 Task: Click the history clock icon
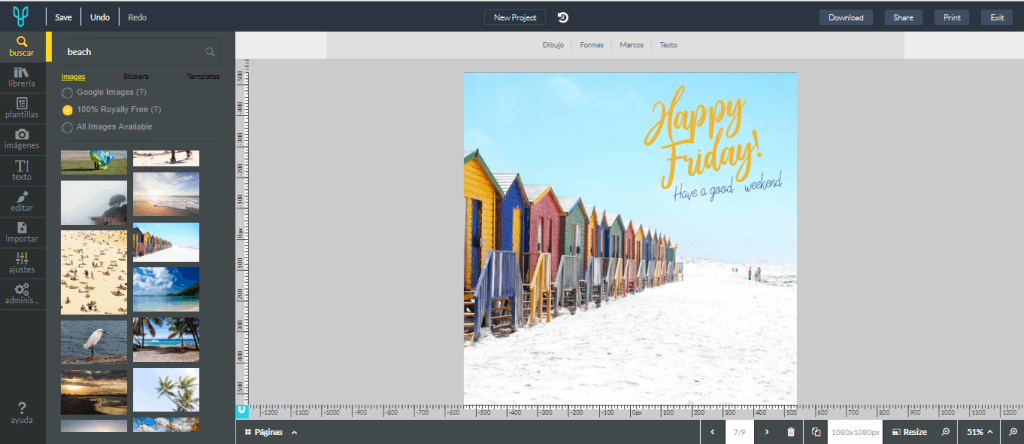[563, 17]
